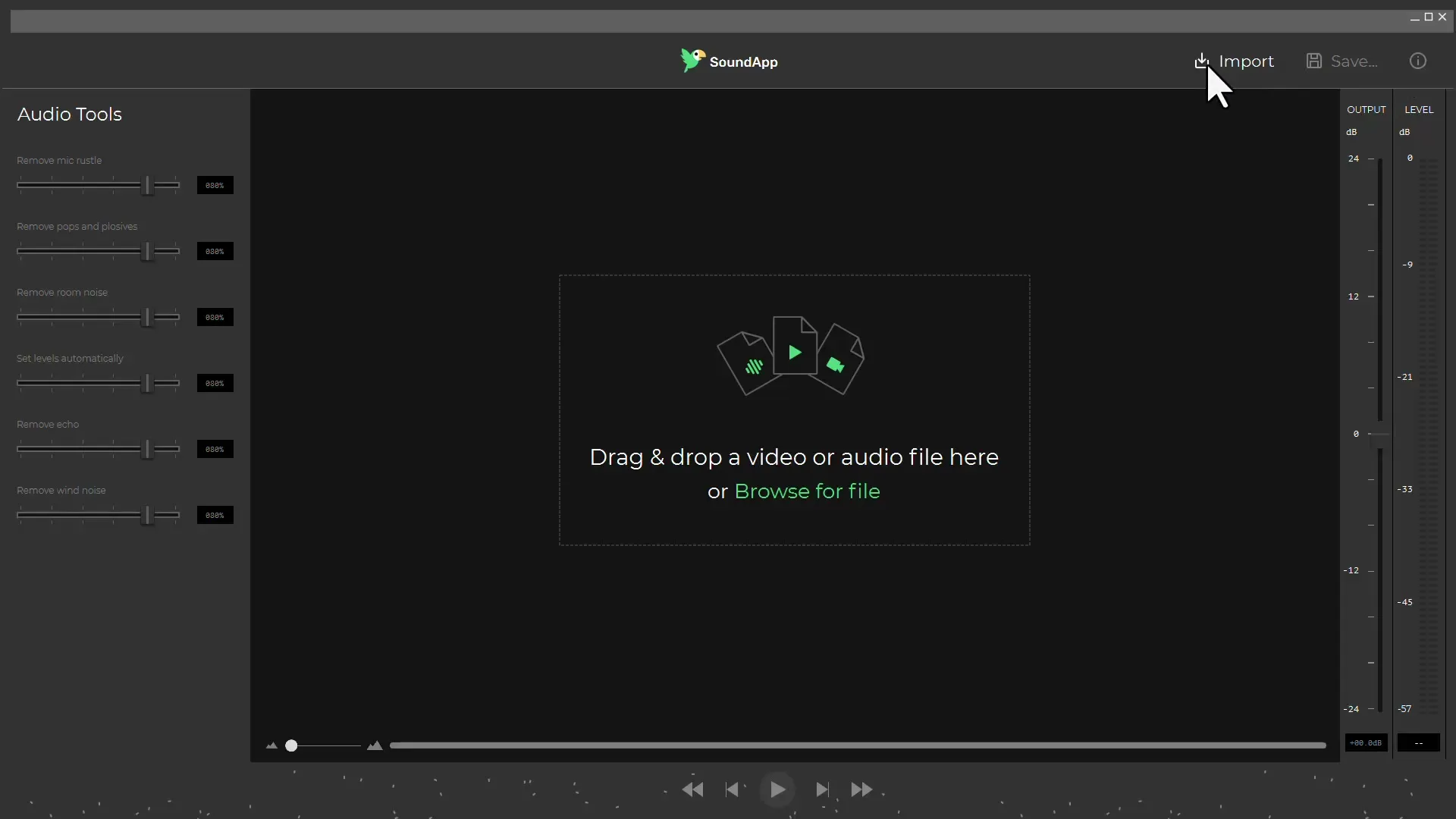This screenshot has width=1456, height=819.
Task: Click the Set levels automatically label
Action: coord(70,359)
